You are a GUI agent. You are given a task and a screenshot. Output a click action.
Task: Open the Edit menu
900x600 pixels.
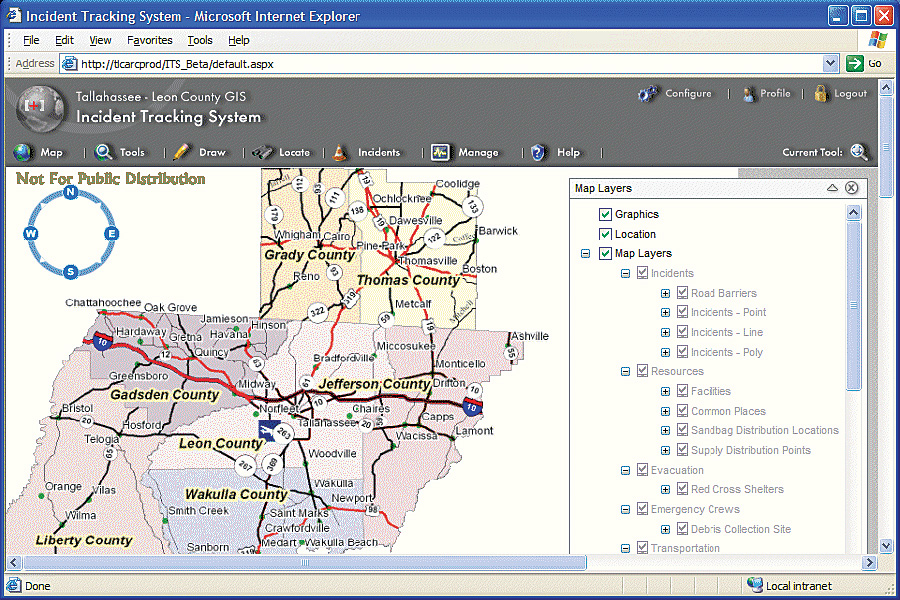(64, 40)
